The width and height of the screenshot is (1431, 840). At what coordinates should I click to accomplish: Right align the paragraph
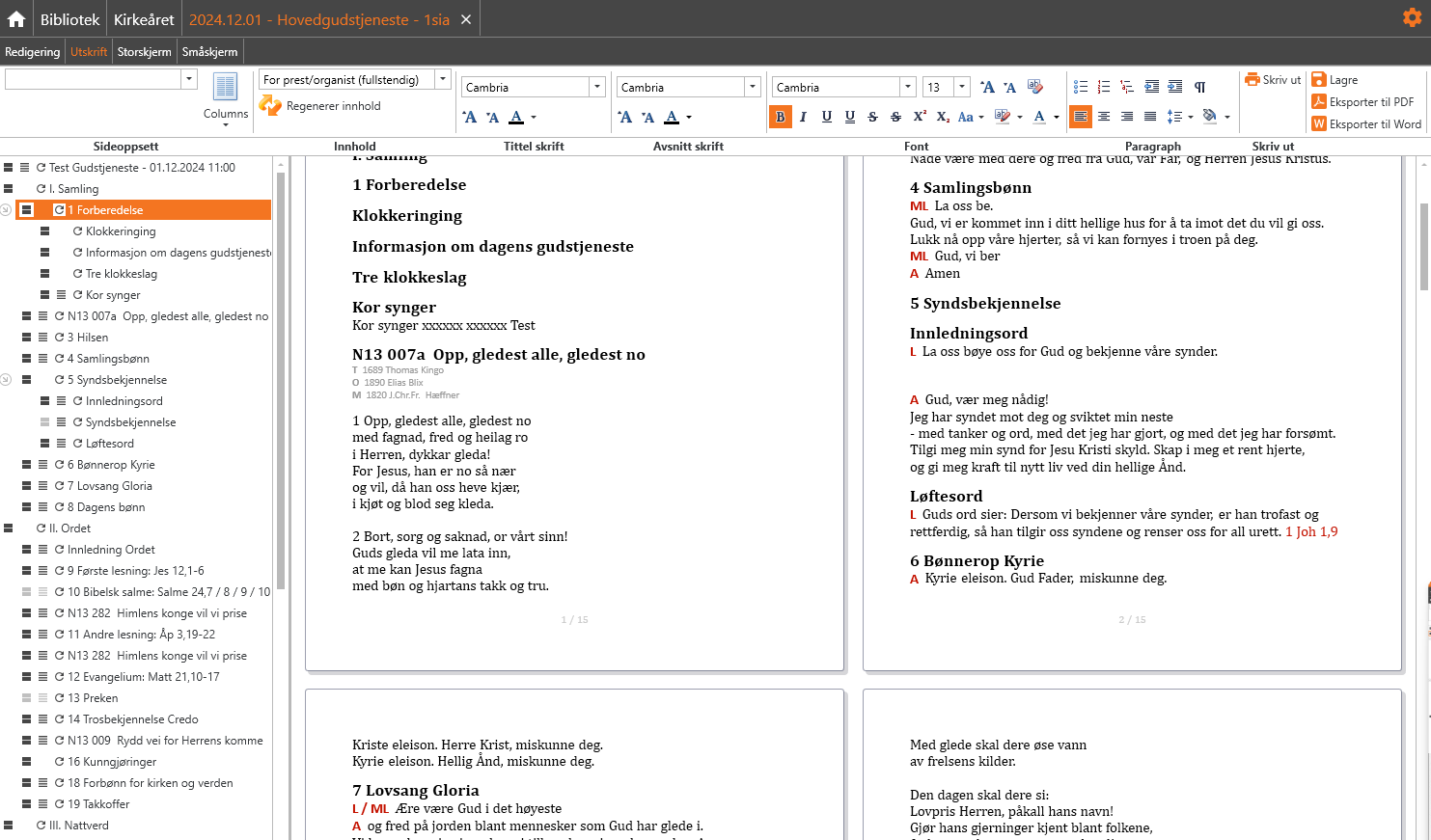tap(1127, 117)
